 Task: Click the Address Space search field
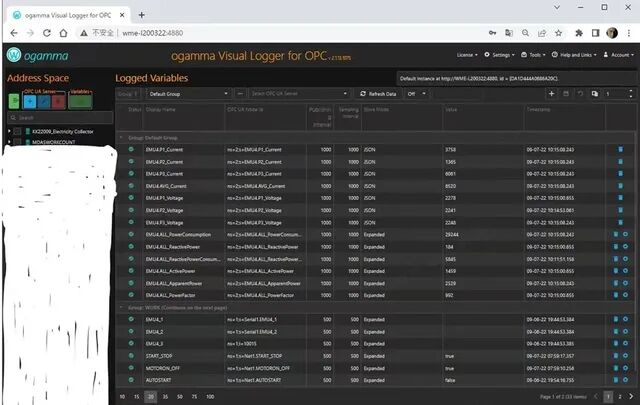point(55,117)
